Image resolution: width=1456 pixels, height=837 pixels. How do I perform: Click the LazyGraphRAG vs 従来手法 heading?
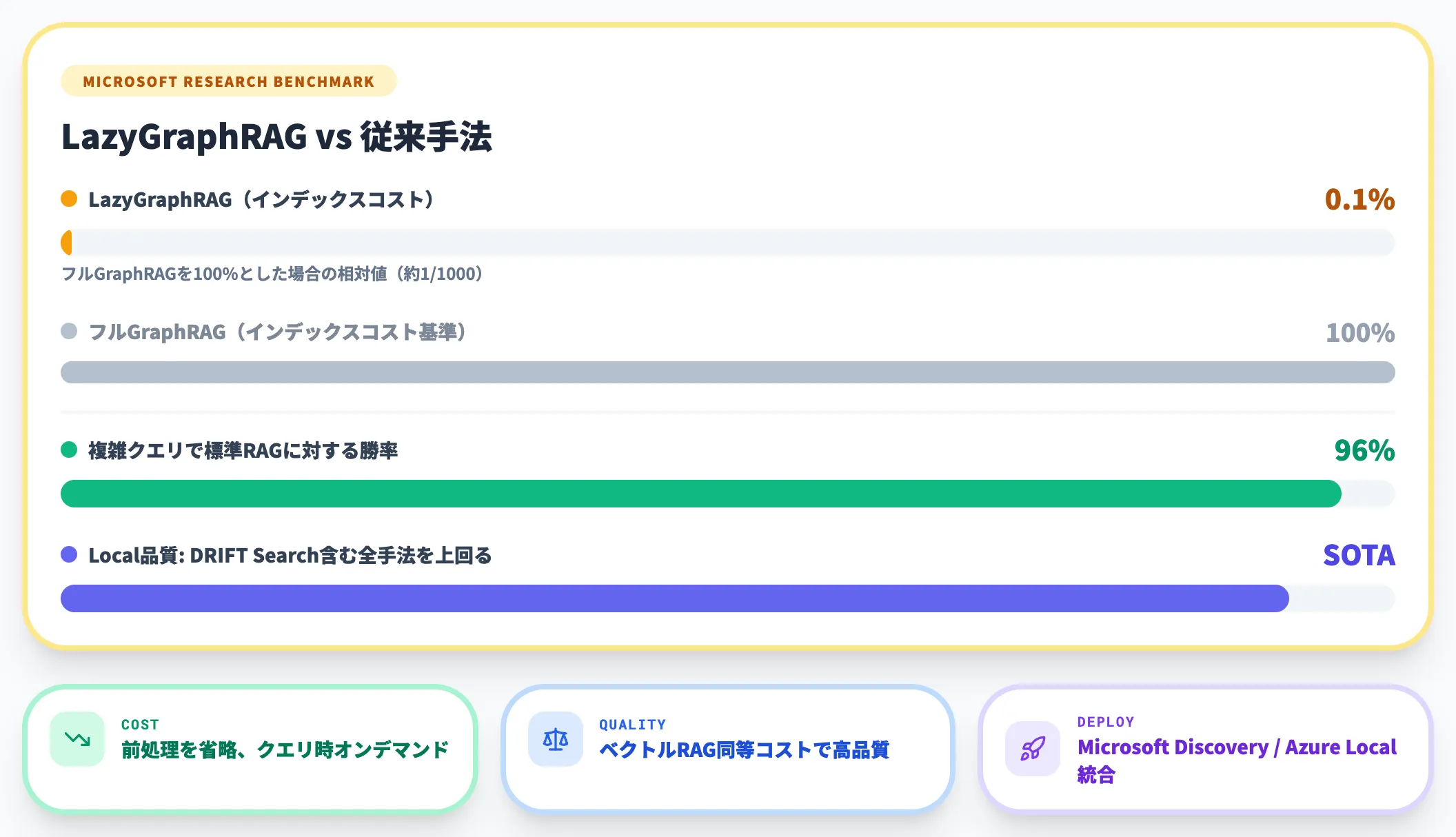point(276,137)
